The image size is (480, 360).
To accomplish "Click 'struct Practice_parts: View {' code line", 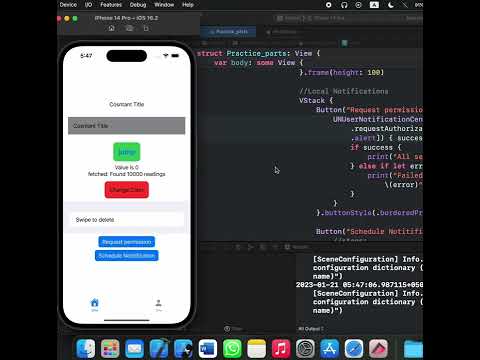I will click(x=259, y=53).
